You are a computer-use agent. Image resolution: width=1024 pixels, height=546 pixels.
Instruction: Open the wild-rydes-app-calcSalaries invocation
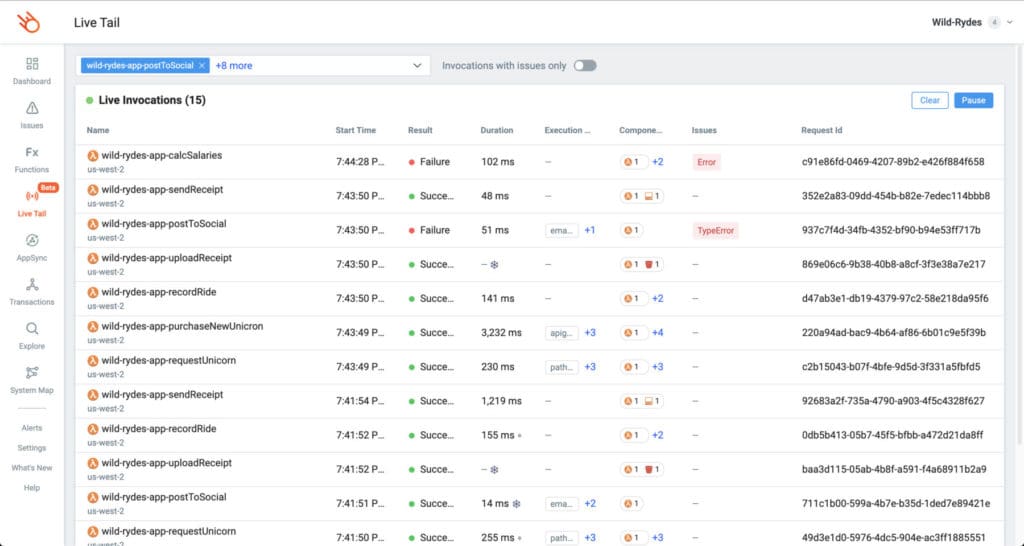pyautogui.click(x=161, y=156)
